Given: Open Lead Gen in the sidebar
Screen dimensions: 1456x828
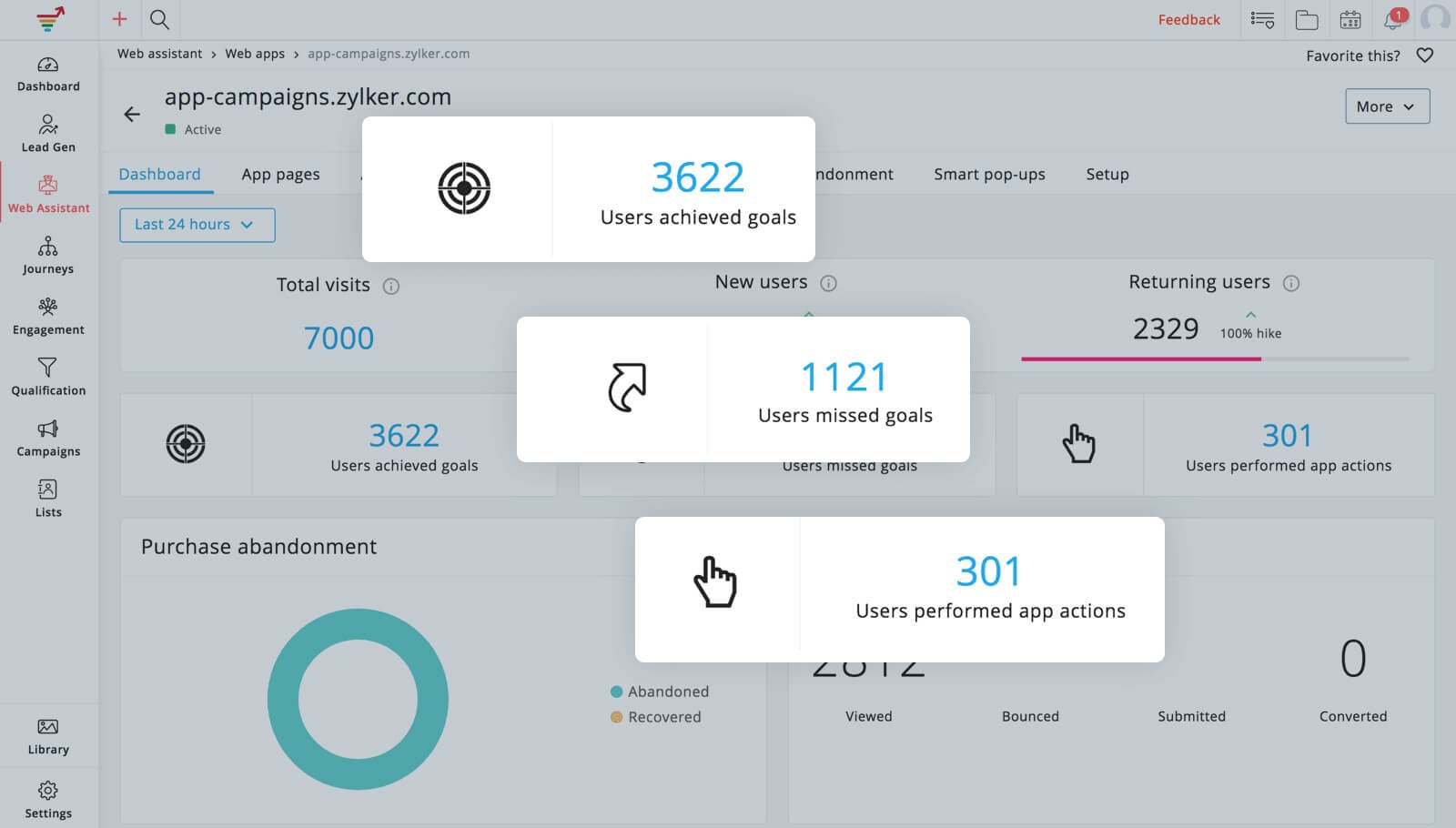Looking at the screenshot, I should coord(48,133).
